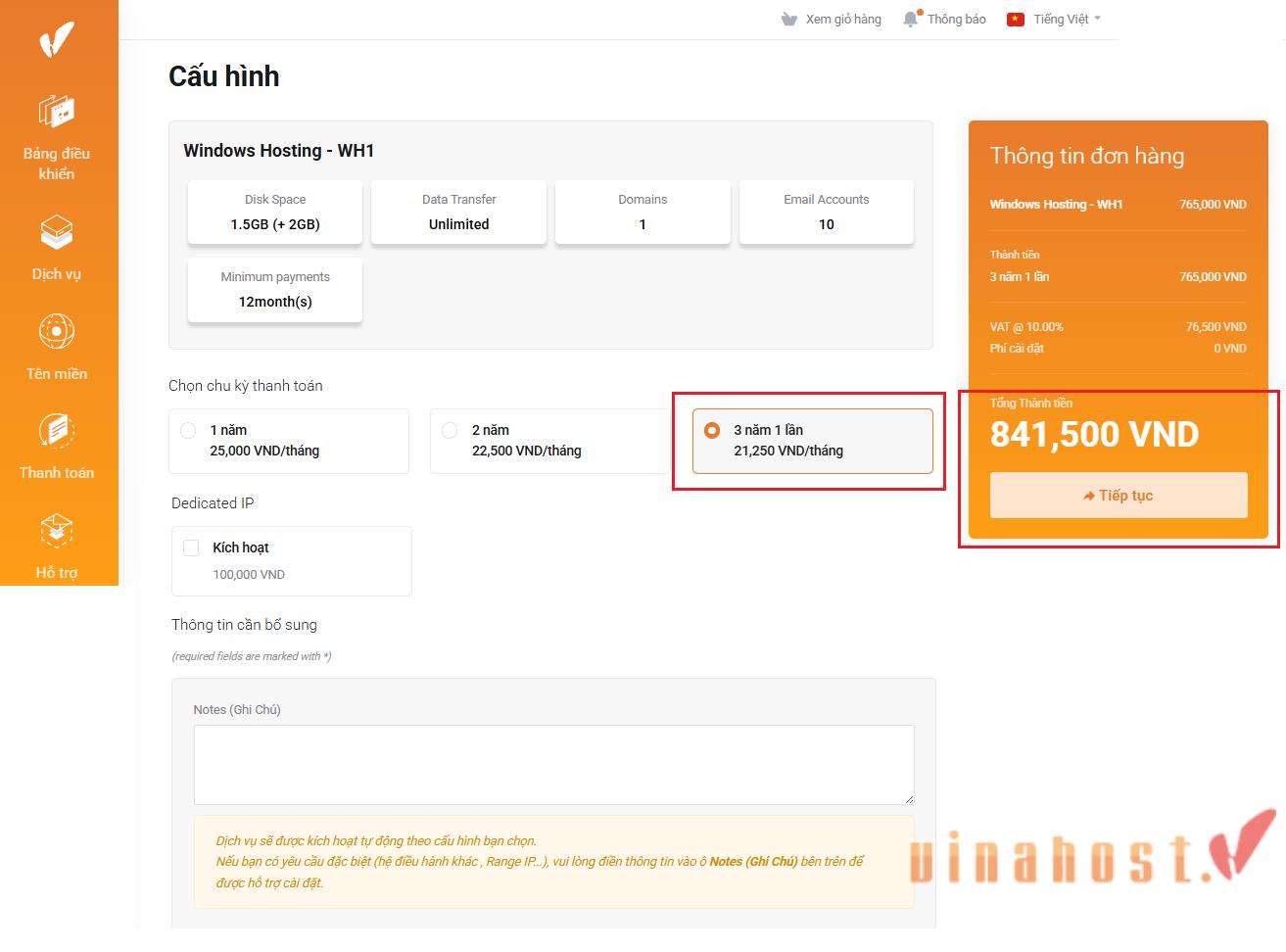Open Xem giỏ hàng link
Image resolution: width=1286 pixels, height=952 pixels.
pyautogui.click(x=843, y=20)
